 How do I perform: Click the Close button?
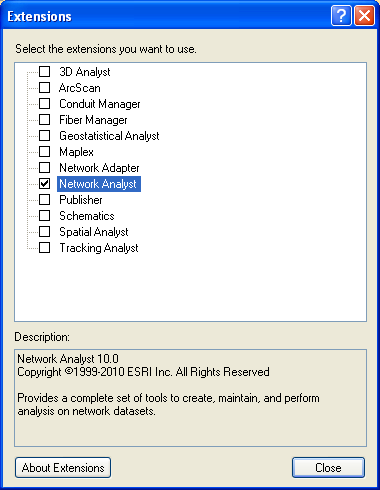[328, 468]
